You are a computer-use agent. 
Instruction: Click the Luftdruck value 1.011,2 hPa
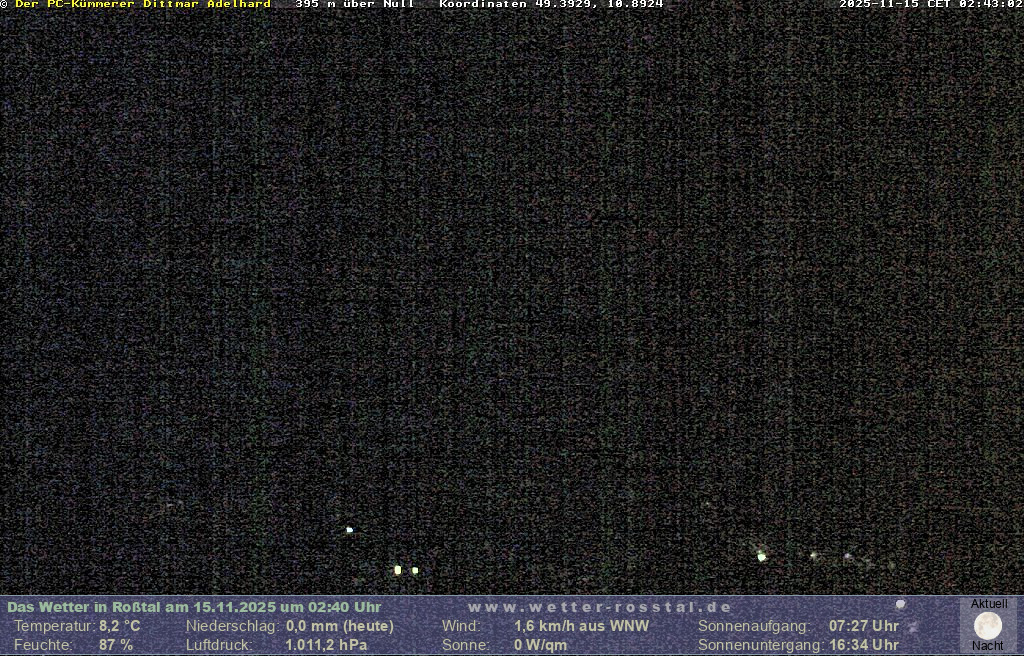pyautogui.click(x=326, y=645)
